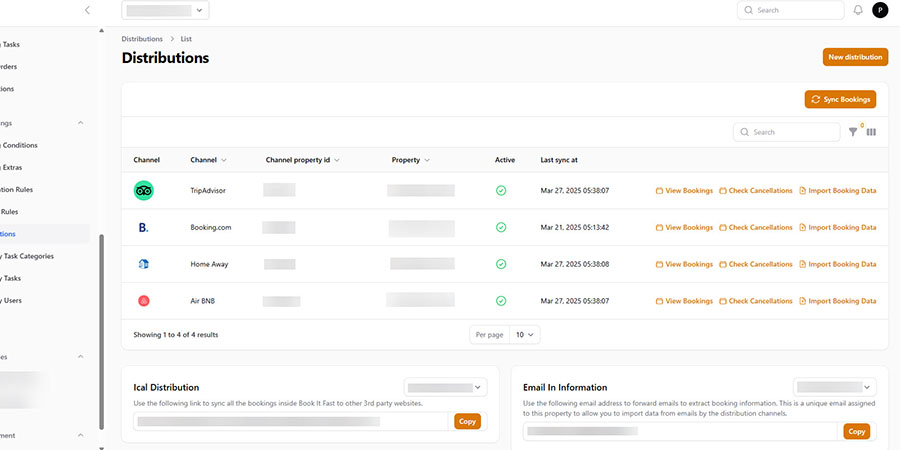Click the Booking.com channel logo
Viewport: 900px width, 450px height.
pyautogui.click(x=143, y=227)
